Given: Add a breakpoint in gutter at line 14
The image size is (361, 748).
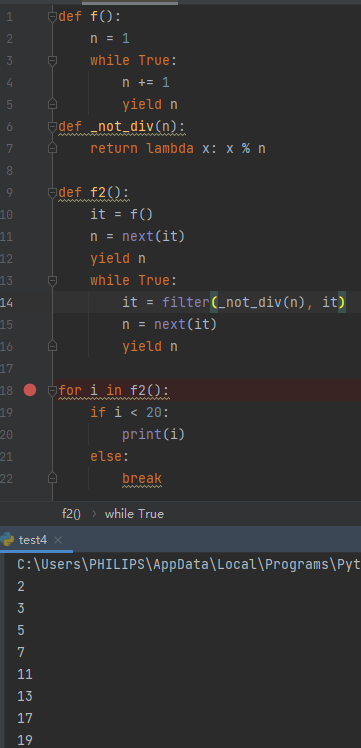Looking at the screenshot, I should pyautogui.click(x=30, y=302).
